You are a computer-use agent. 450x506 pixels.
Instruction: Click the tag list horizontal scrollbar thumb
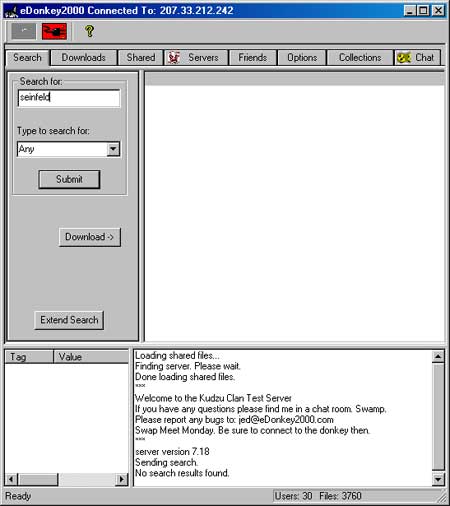click(38, 479)
